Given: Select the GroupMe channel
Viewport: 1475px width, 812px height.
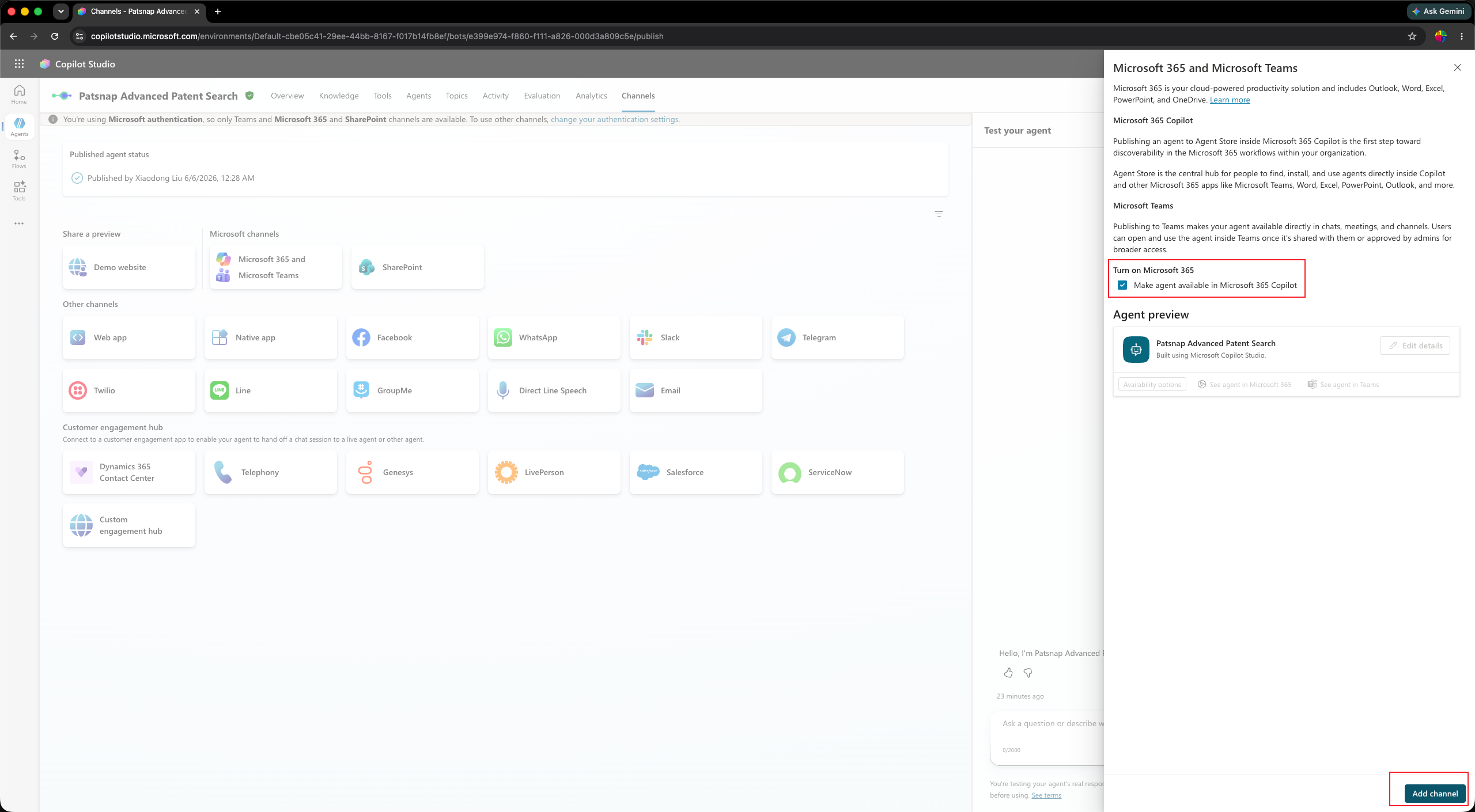Looking at the screenshot, I should [413, 390].
